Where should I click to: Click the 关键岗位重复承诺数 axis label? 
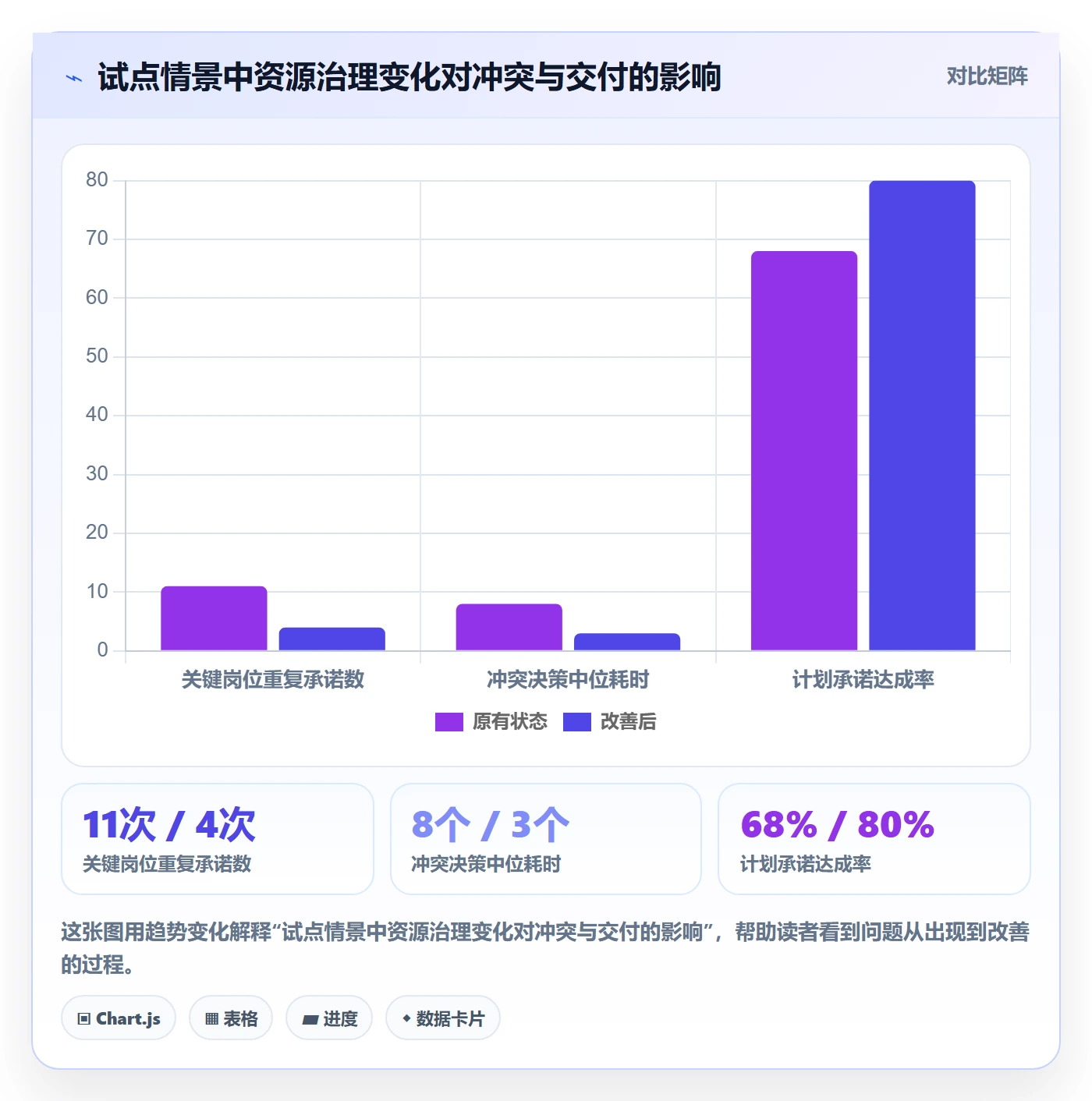273,680
